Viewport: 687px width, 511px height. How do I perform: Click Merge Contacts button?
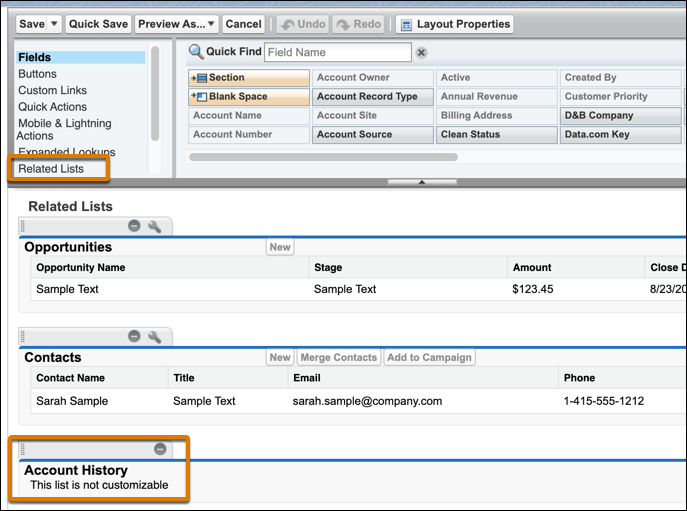[x=339, y=357]
